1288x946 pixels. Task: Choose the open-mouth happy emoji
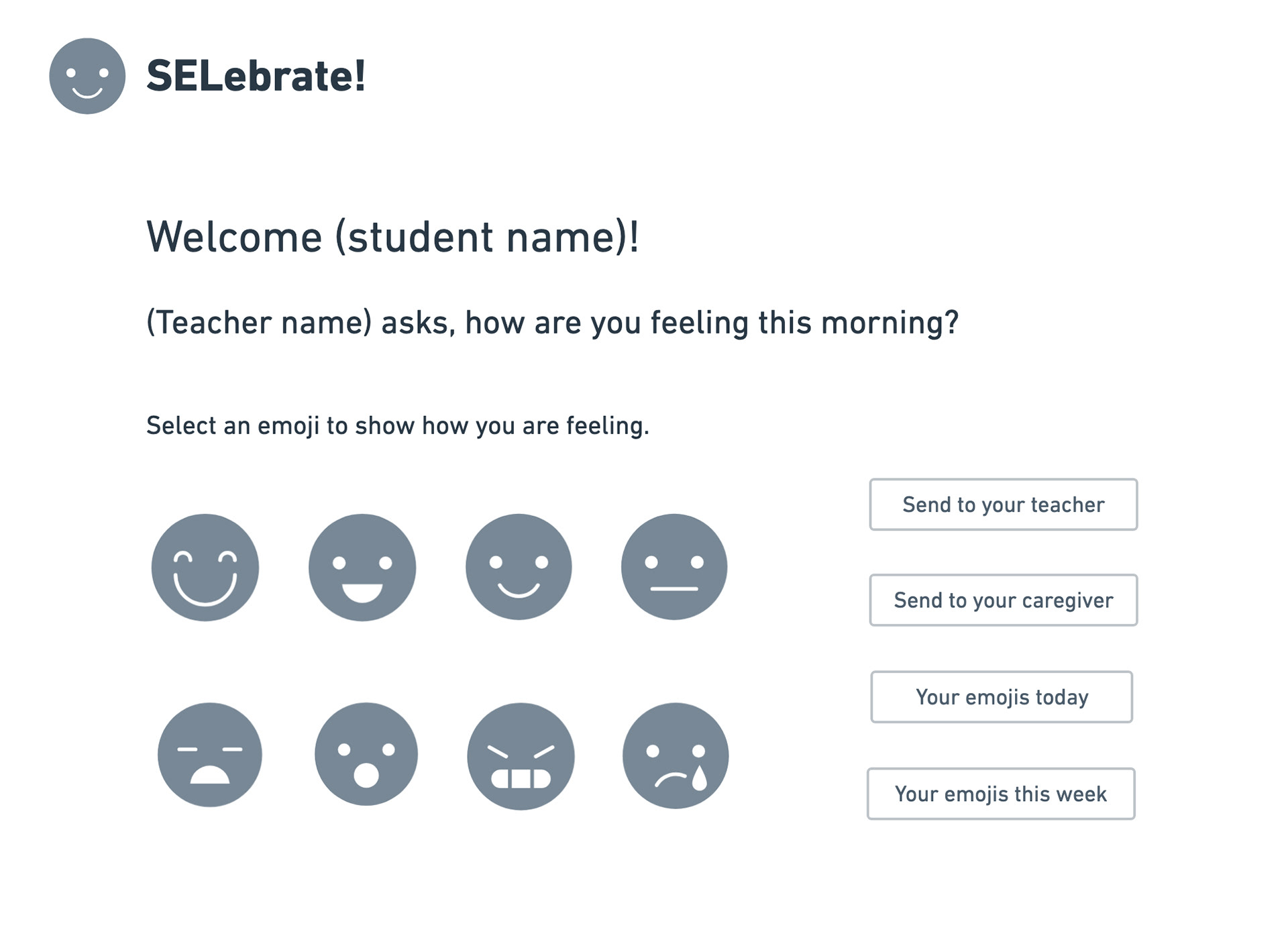(362, 568)
